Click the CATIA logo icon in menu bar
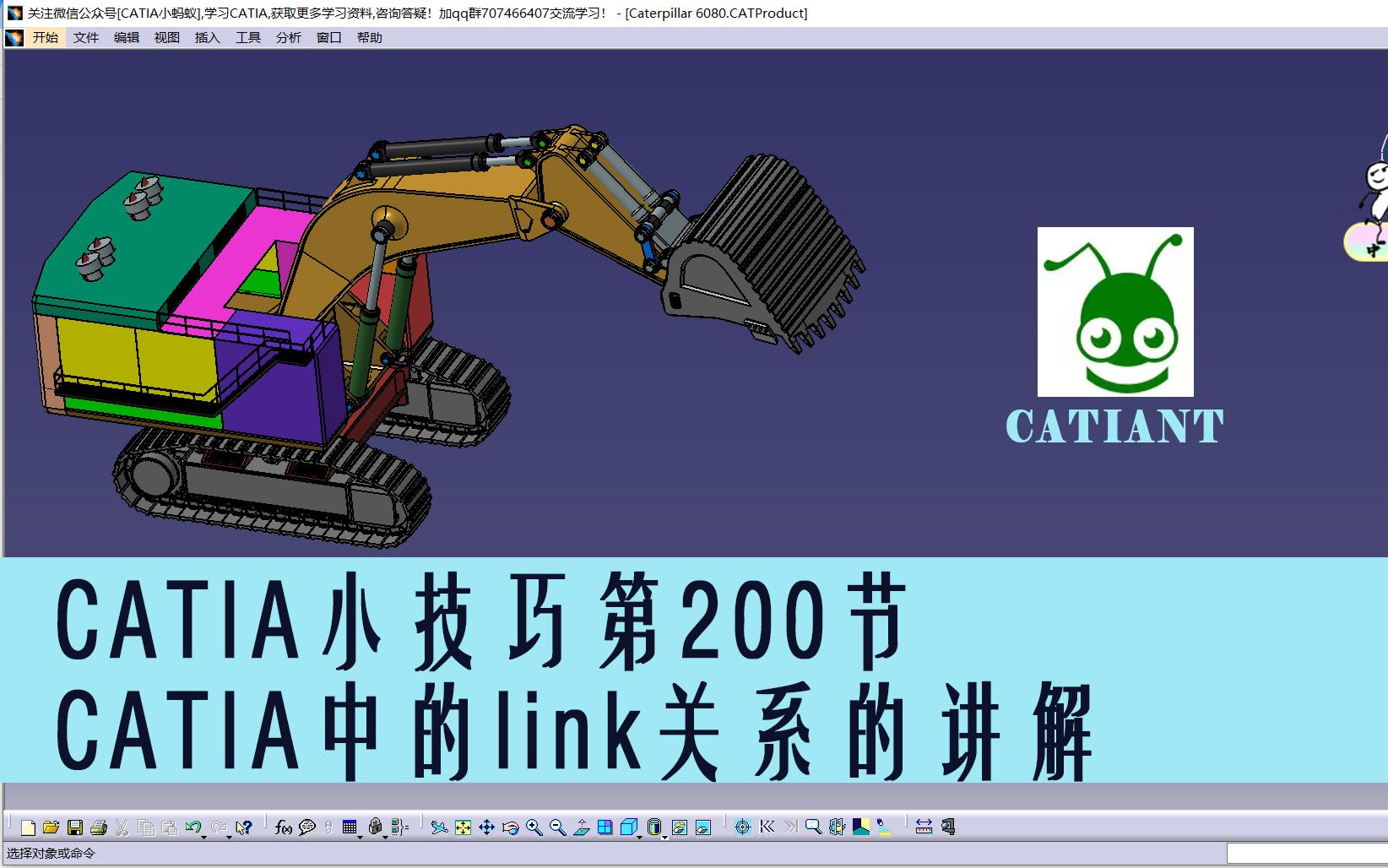 (14, 37)
